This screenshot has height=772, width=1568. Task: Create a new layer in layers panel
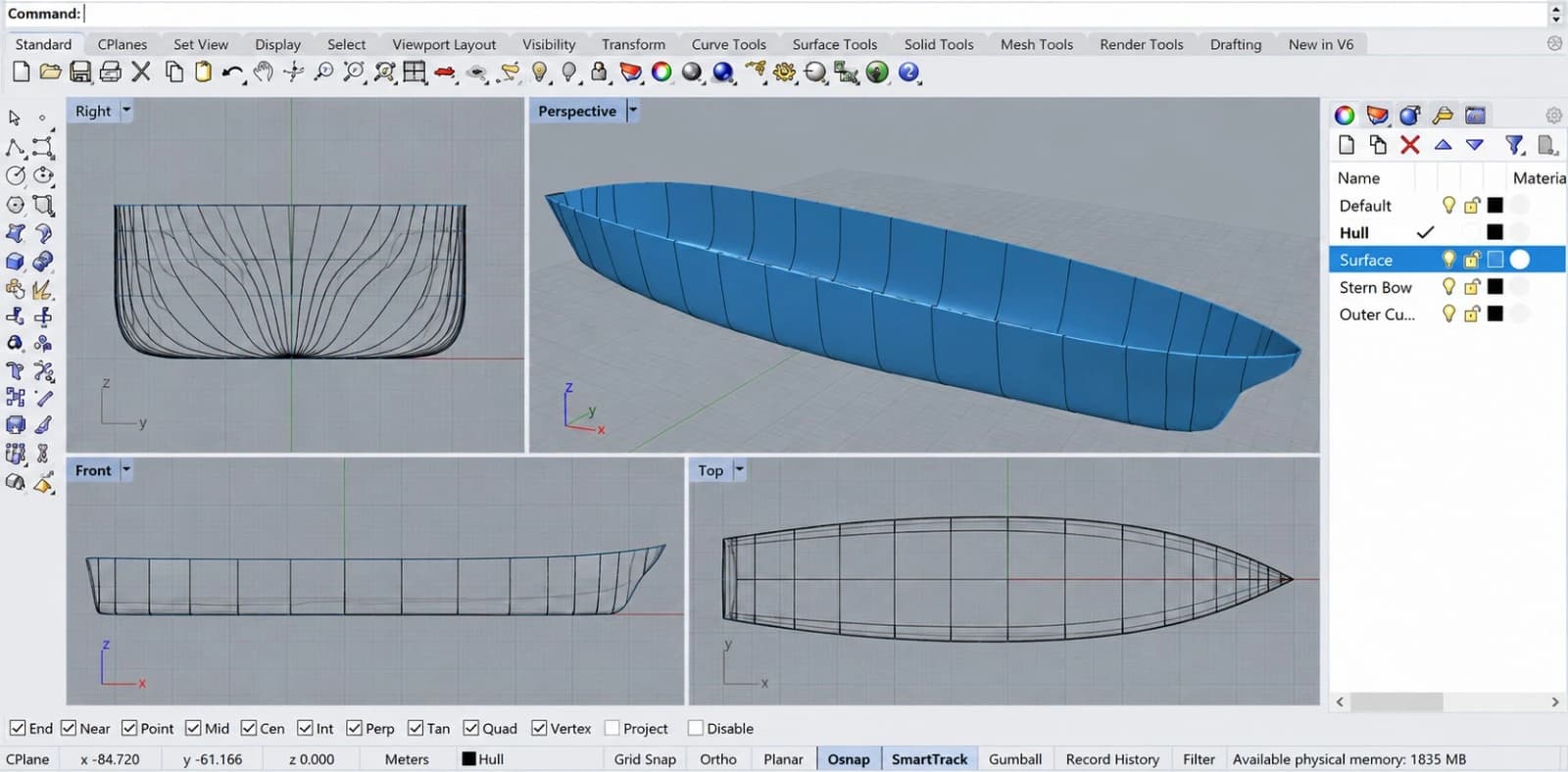tap(1347, 145)
